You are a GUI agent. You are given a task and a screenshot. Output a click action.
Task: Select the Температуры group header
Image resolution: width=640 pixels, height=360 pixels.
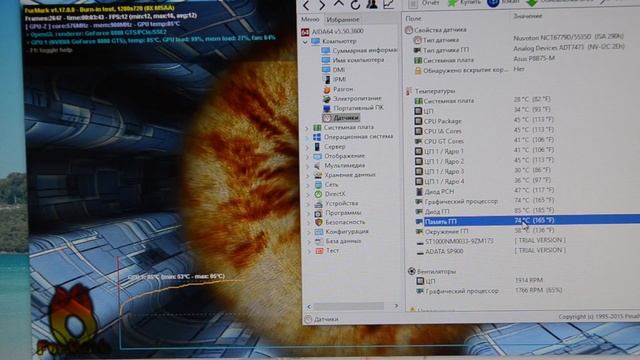[x=431, y=91]
